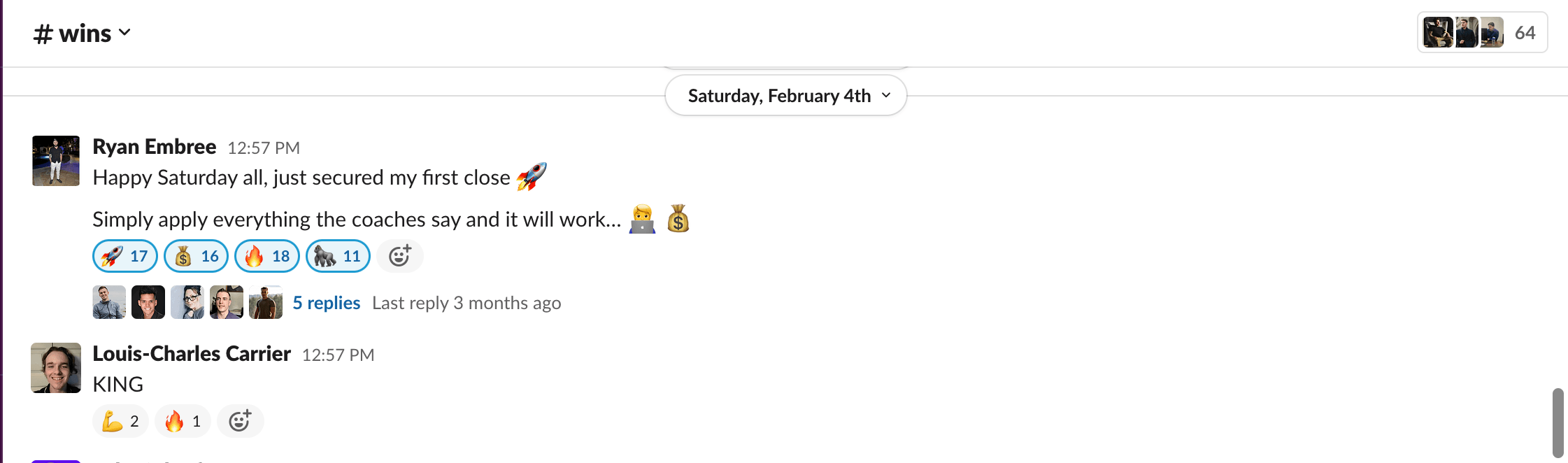Click Louis-Charles Carrier's avatar picture
This screenshot has width=1568, height=463.
click(x=56, y=368)
